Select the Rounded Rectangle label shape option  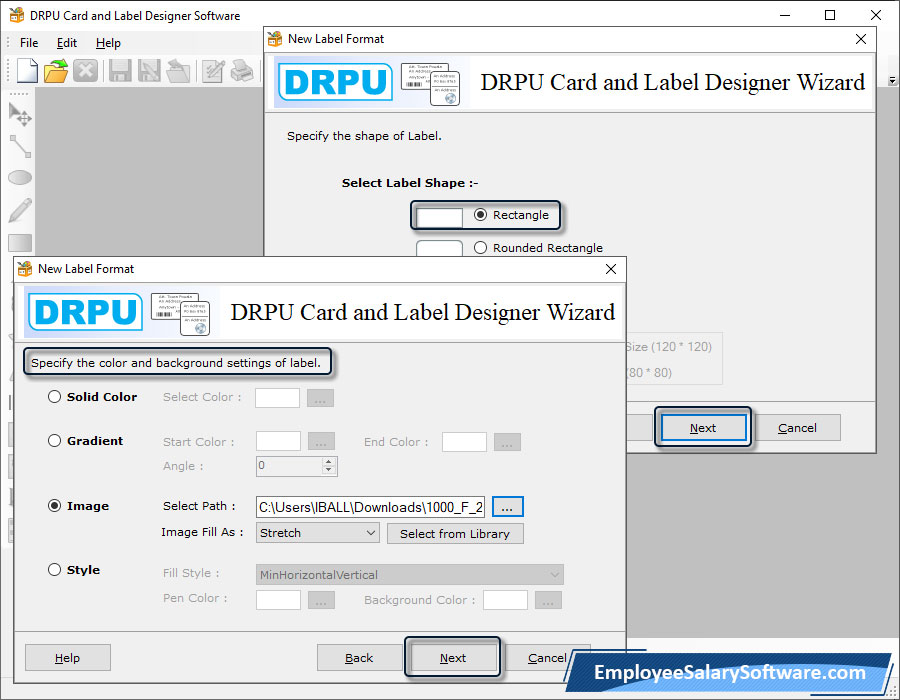(x=480, y=247)
